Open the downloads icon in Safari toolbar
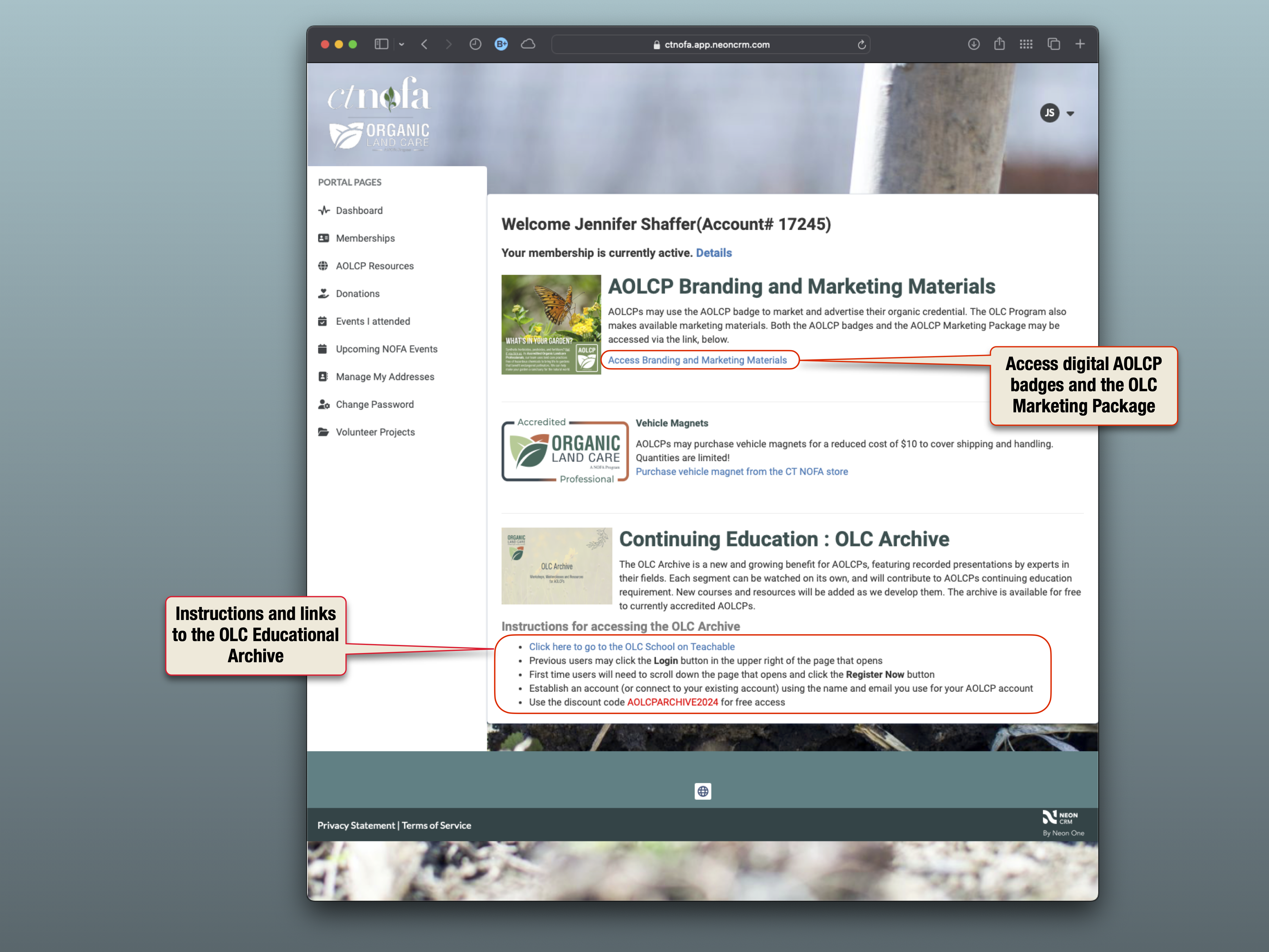The width and height of the screenshot is (1269, 952). (974, 44)
